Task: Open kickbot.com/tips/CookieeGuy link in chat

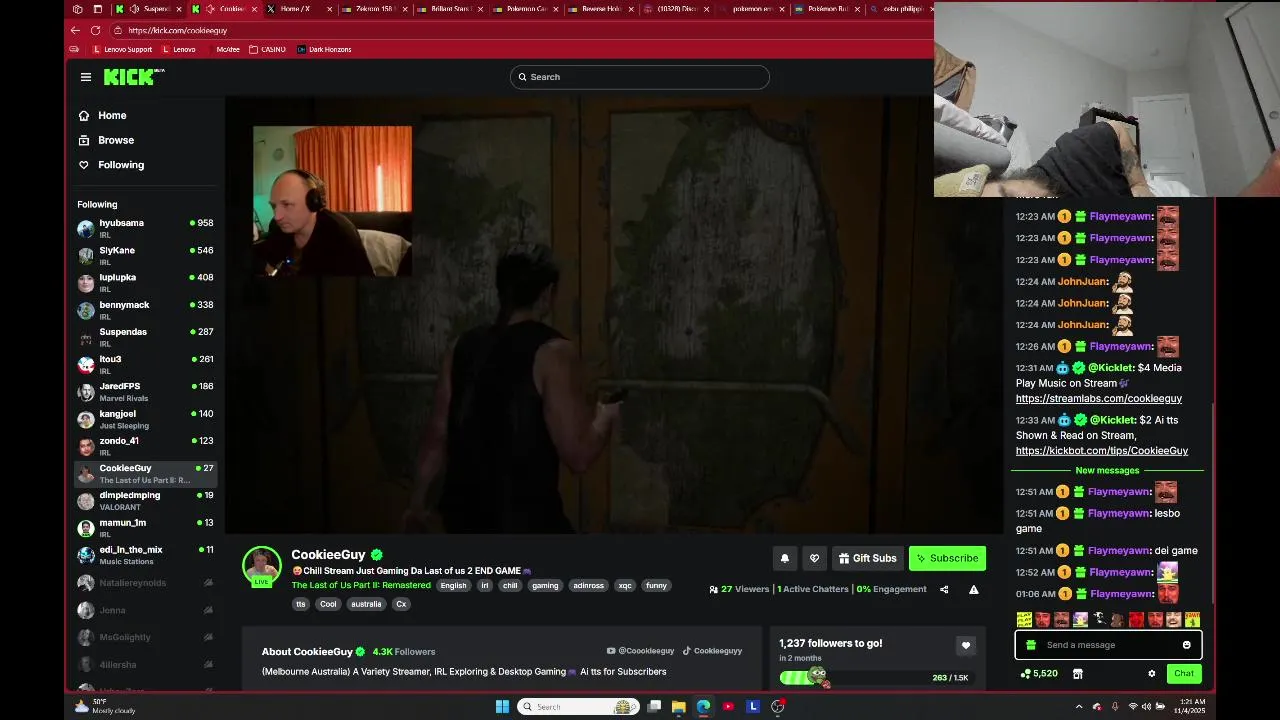Action: tap(1102, 451)
